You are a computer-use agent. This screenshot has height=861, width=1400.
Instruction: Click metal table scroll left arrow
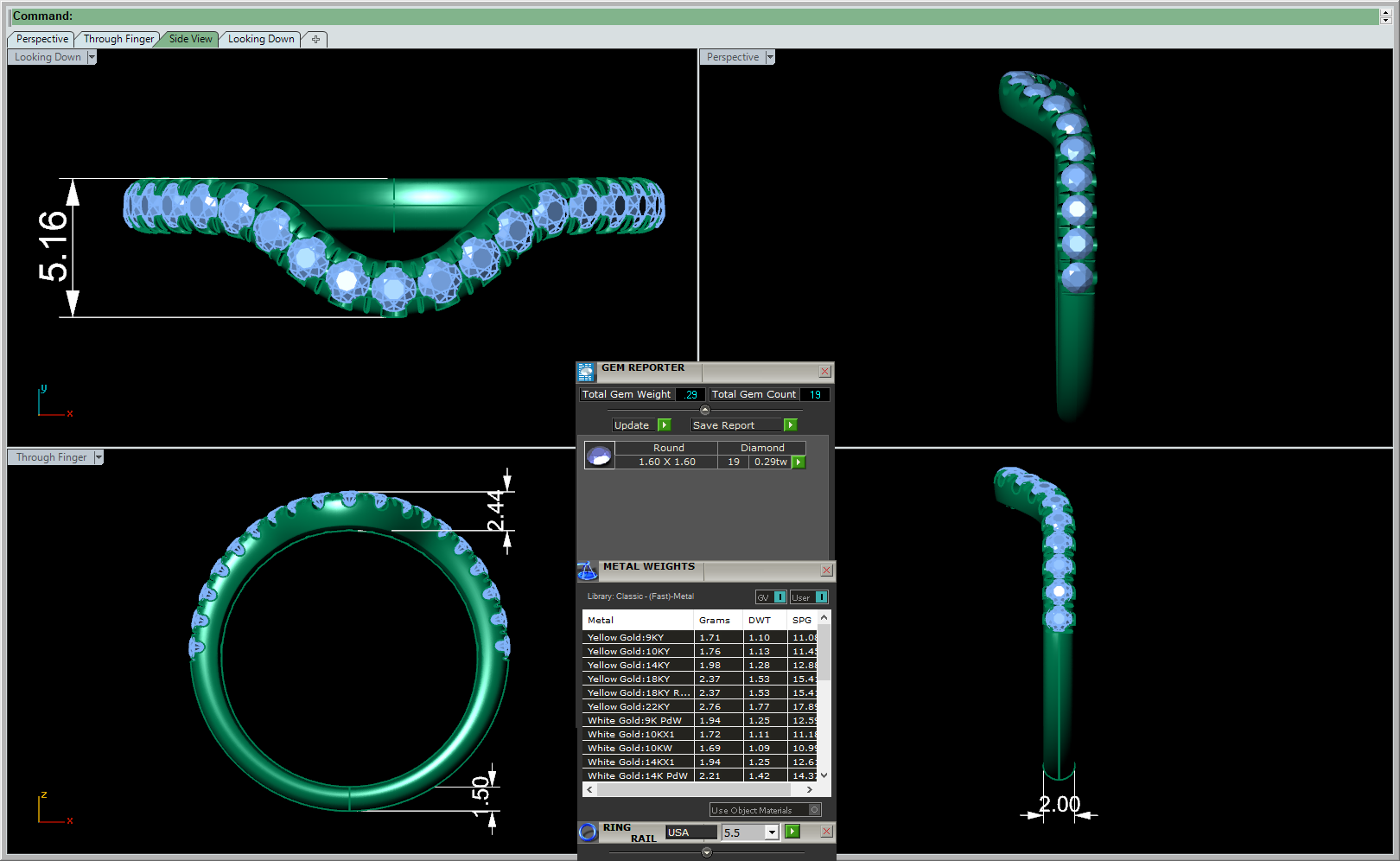[590, 789]
